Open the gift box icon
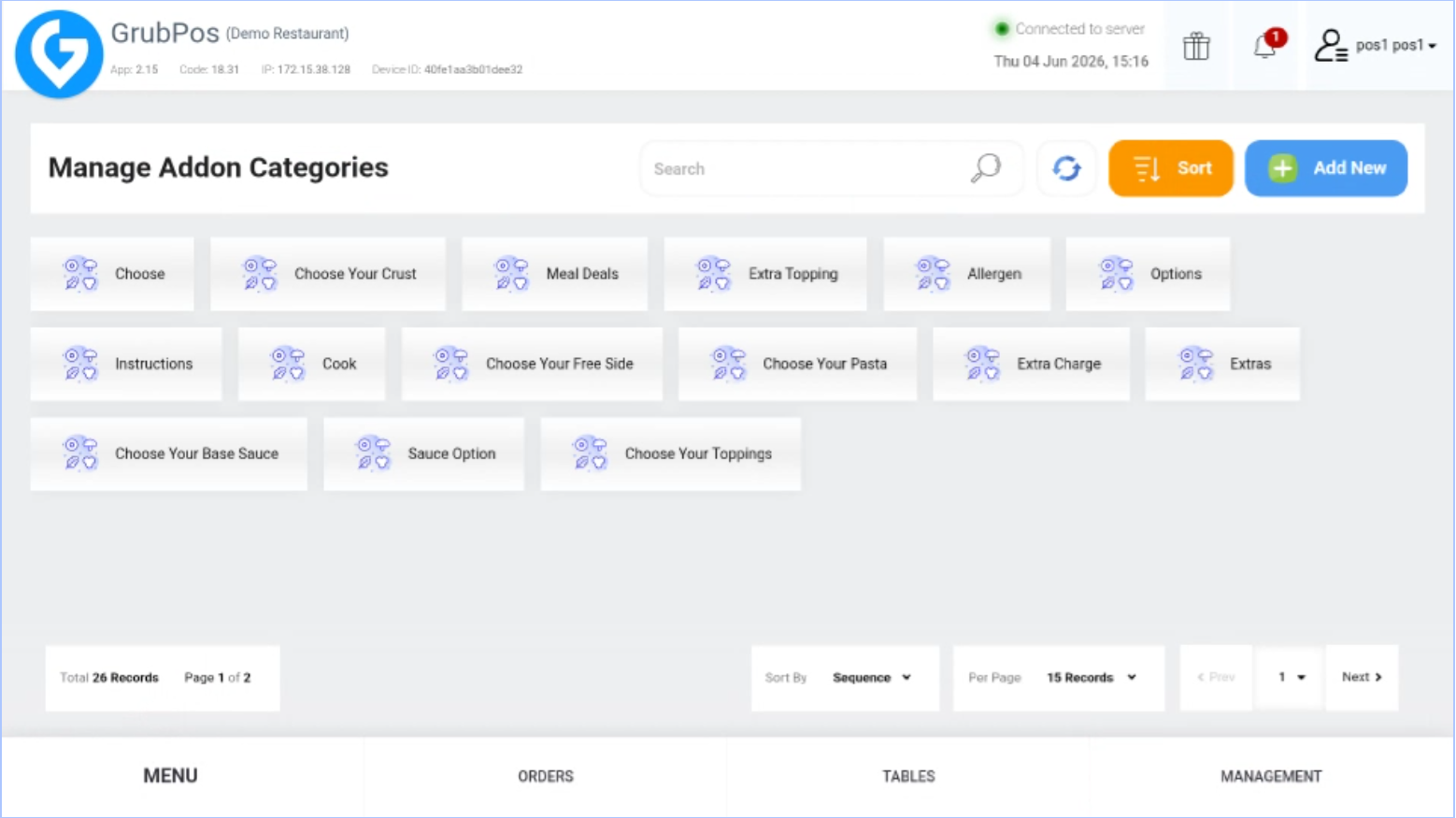This screenshot has height=818, width=1456. point(1196,46)
